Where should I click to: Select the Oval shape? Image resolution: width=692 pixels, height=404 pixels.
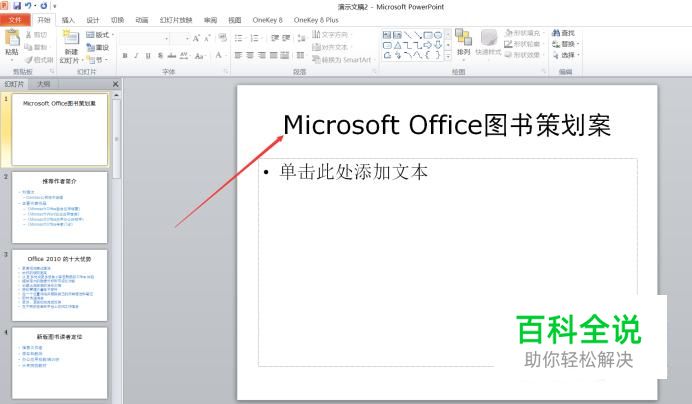438,35
